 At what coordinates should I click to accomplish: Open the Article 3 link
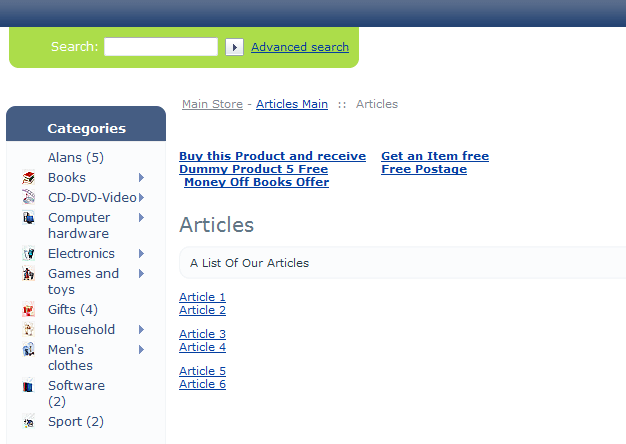pyautogui.click(x=202, y=334)
